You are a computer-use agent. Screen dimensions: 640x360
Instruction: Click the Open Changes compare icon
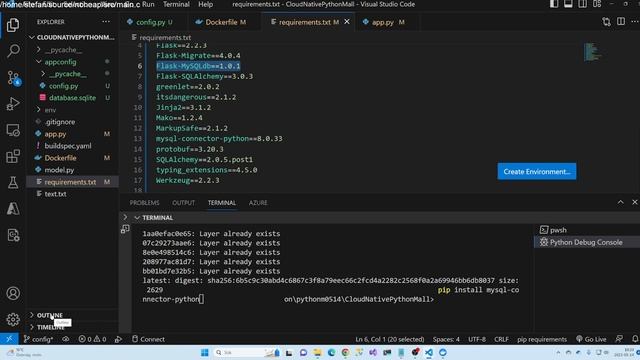click(607, 22)
